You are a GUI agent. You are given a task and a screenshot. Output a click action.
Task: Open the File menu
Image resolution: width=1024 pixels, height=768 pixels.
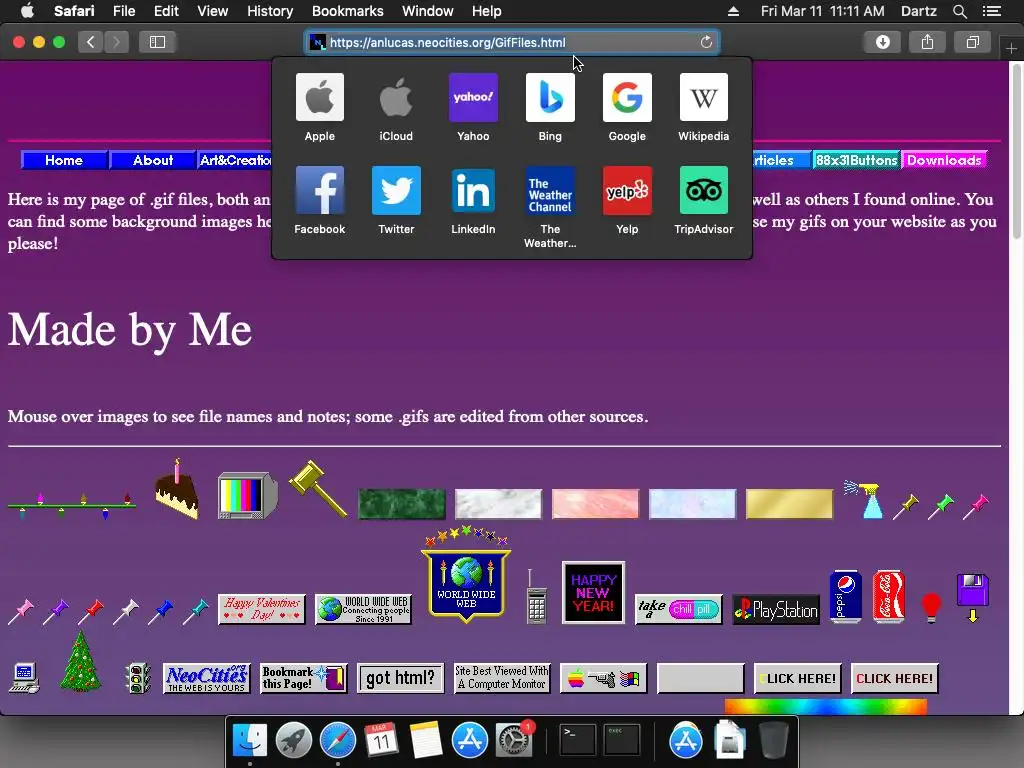[x=123, y=11]
